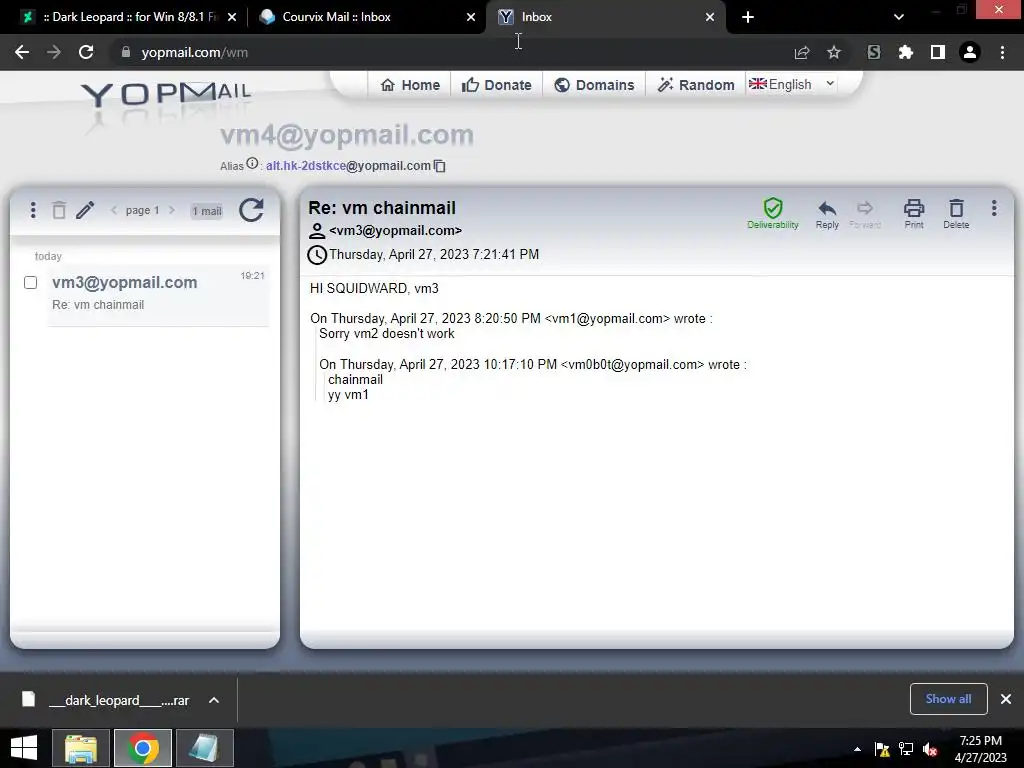1024x768 pixels.
Task: Copy the alias address with the copy icon
Action: [x=440, y=166]
